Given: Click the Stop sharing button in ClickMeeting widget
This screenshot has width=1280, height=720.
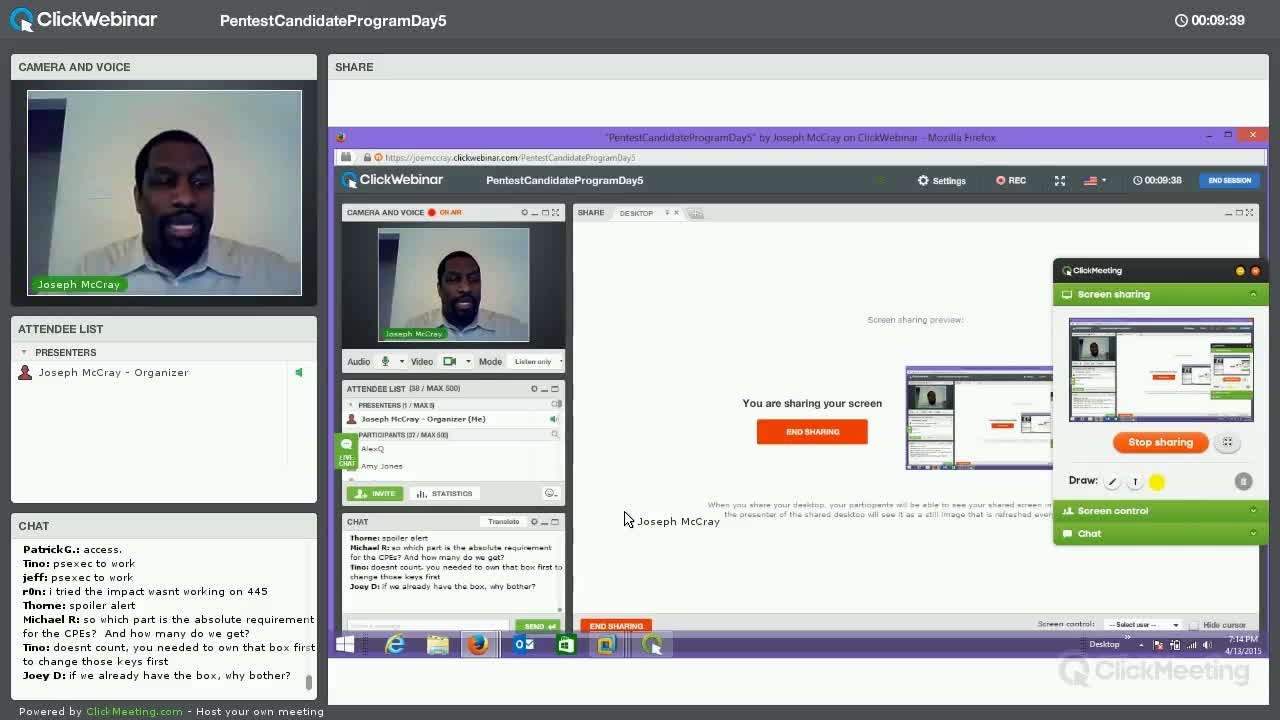Looking at the screenshot, I should pos(1160,442).
